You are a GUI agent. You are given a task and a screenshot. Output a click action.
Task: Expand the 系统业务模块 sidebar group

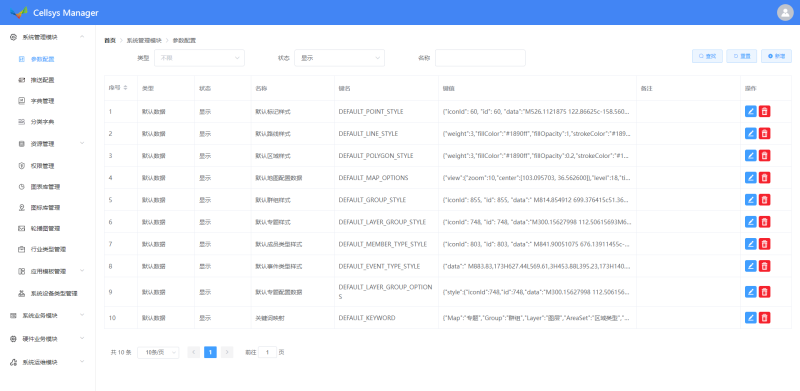click(x=47, y=315)
